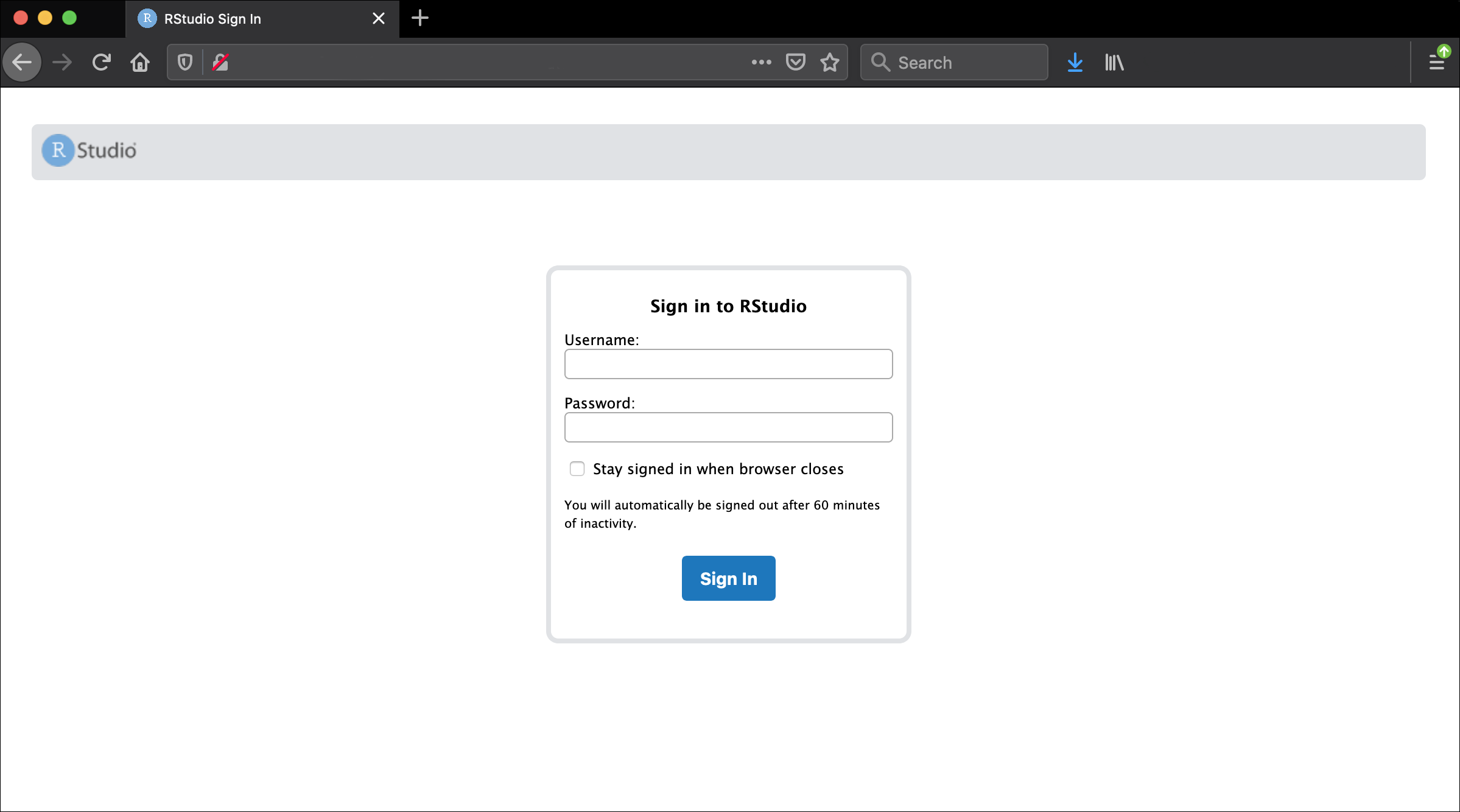1460x812 pixels.
Task: Click the Username input field
Action: point(728,364)
